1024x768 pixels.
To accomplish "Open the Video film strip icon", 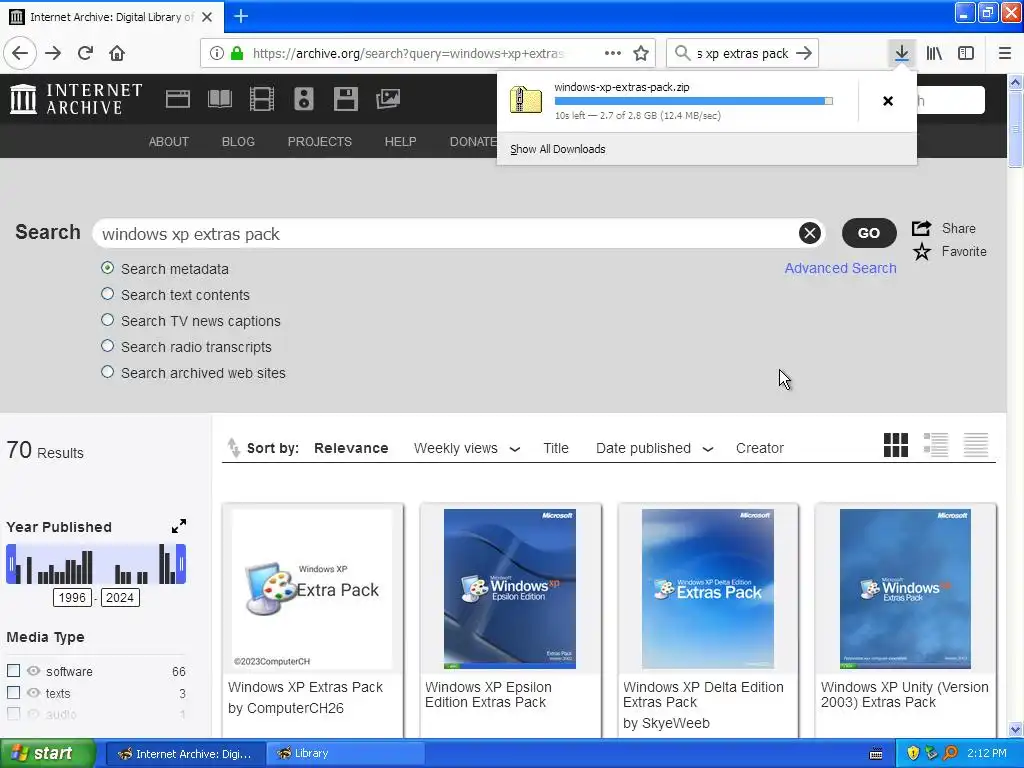I will [262, 99].
